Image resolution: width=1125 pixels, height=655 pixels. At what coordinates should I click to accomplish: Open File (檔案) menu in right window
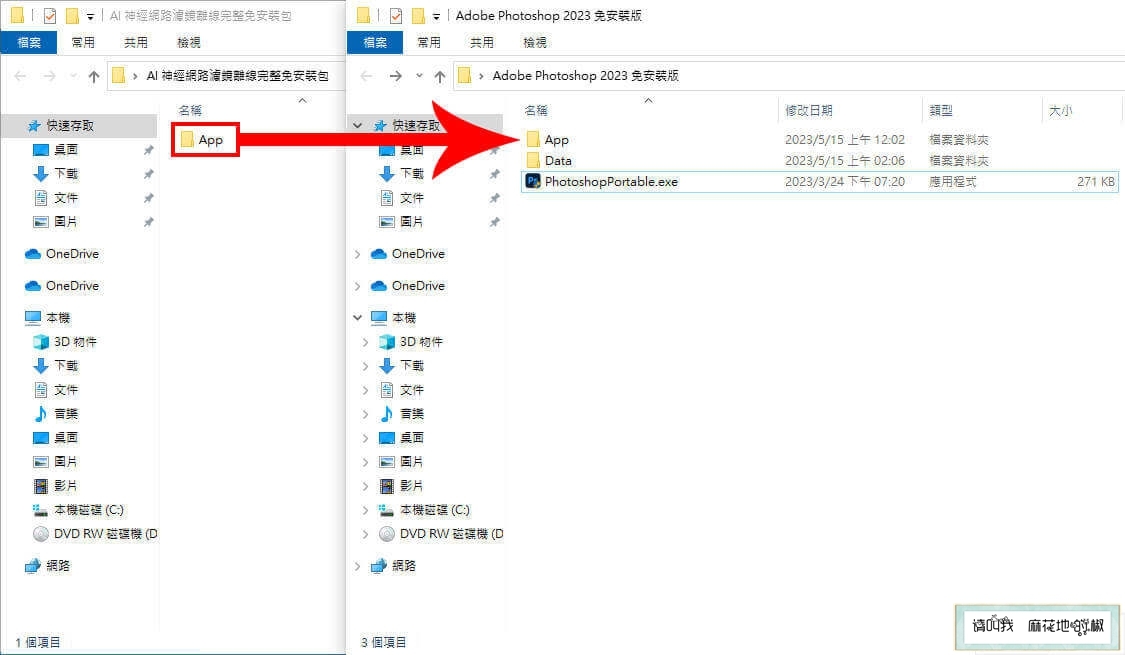(375, 42)
